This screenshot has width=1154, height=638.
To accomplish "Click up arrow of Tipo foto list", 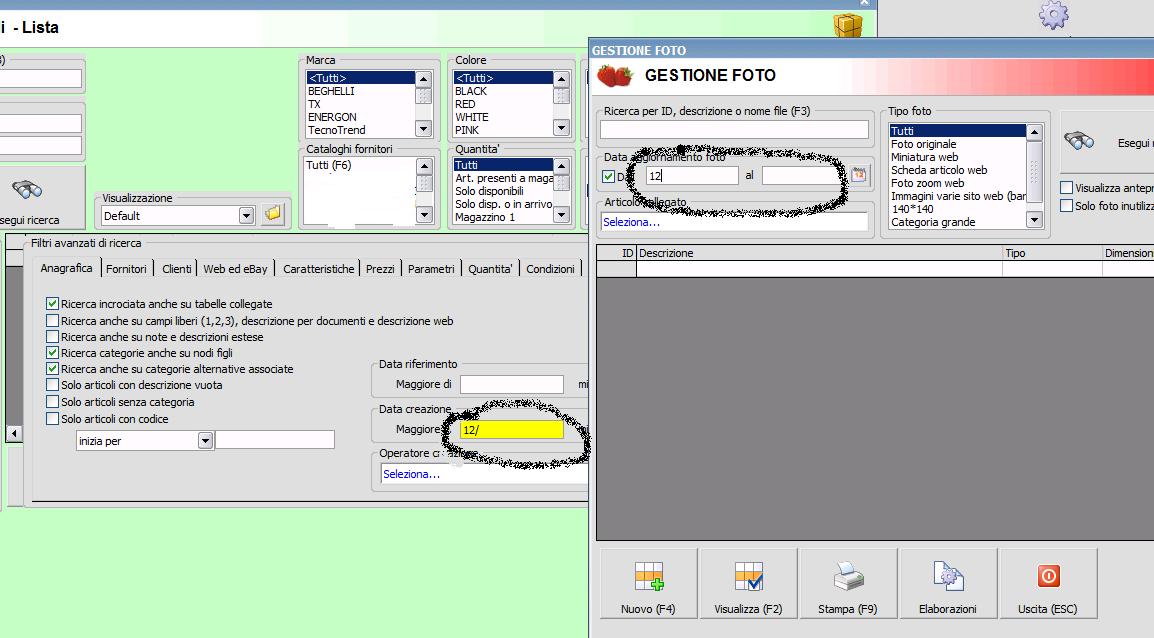I will [x=1034, y=132].
